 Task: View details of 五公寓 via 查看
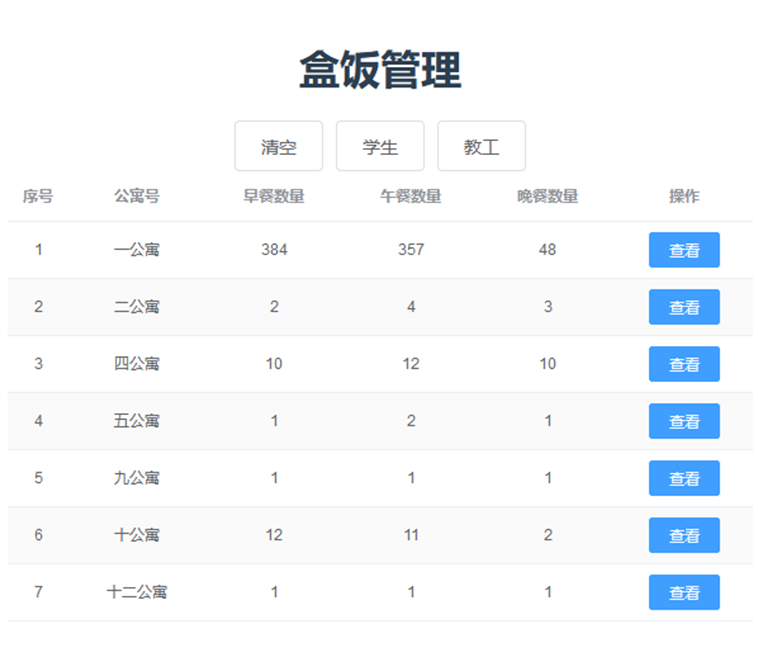click(684, 421)
